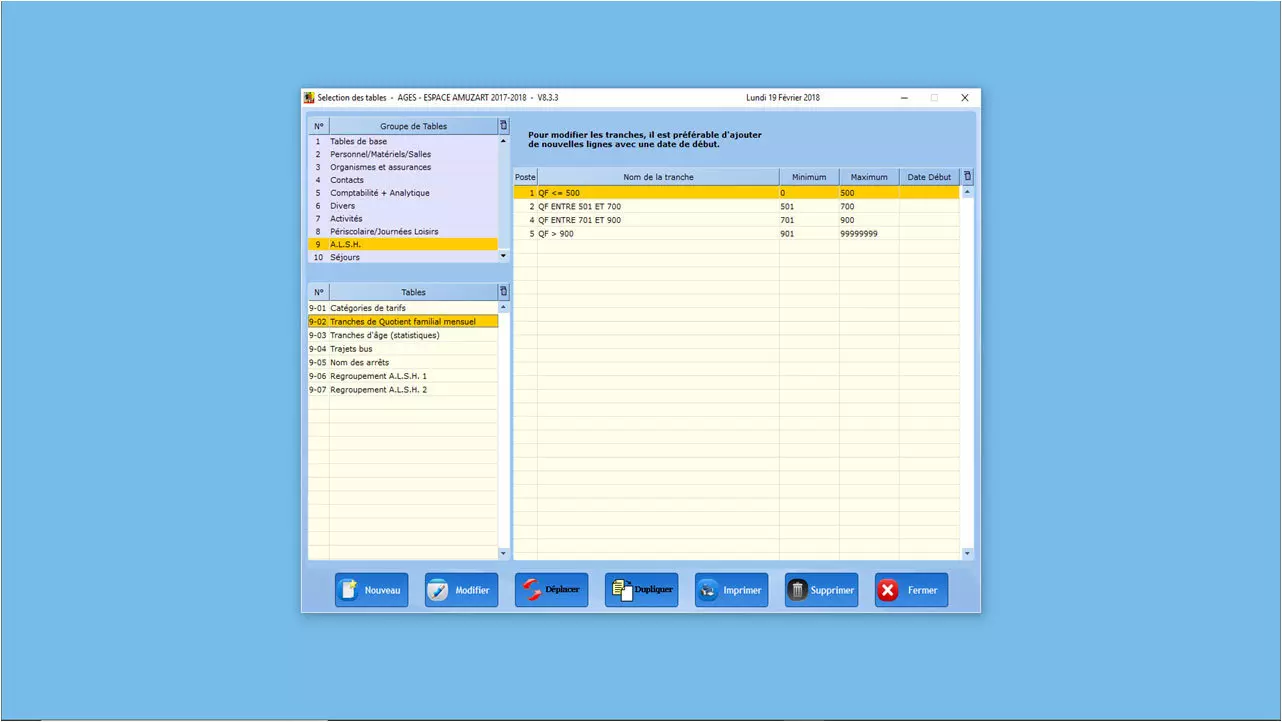Click the icon beside Date Début header
This screenshot has height=722, width=1282.
[x=967, y=177]
